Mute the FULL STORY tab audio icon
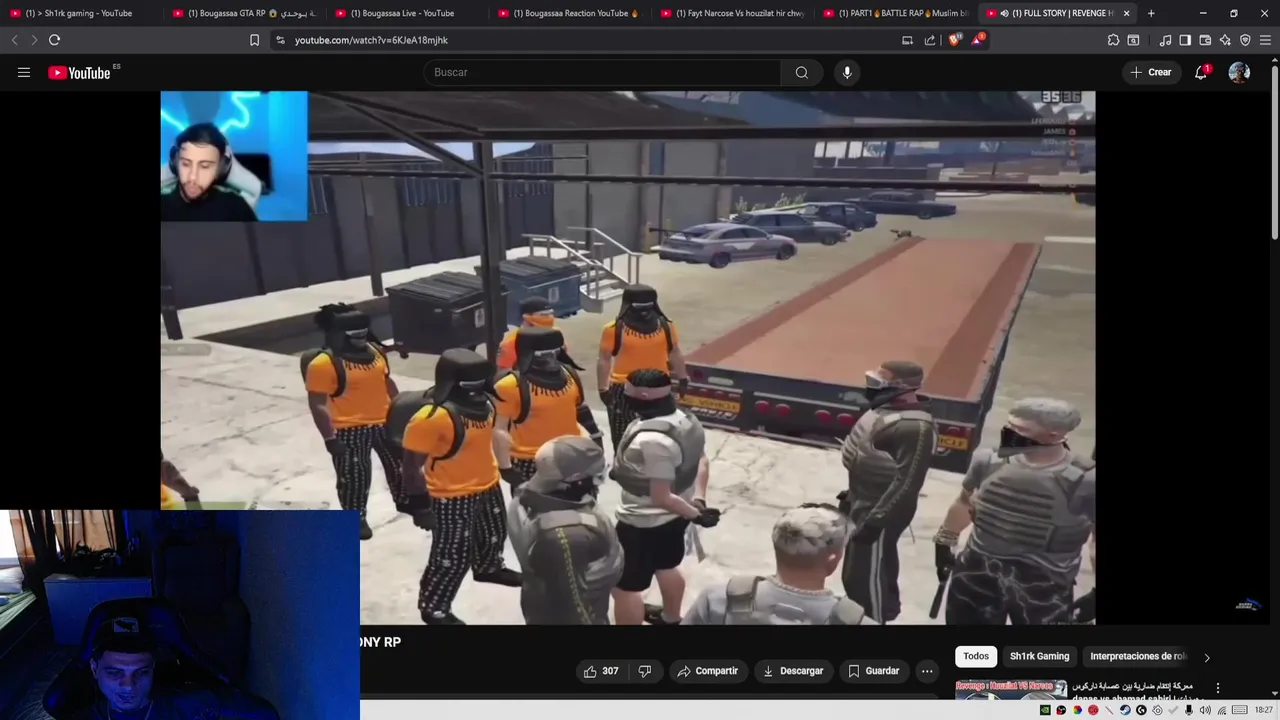Image resolution: width=1280 pixels, height=720 pixels. [1004, 13]
